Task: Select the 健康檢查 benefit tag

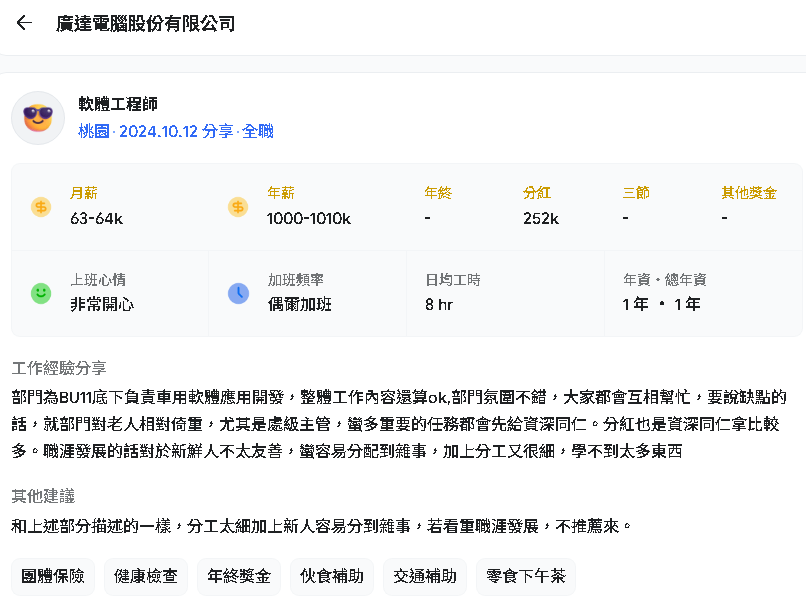Action: pyautogui.click(x=146, y=576)
